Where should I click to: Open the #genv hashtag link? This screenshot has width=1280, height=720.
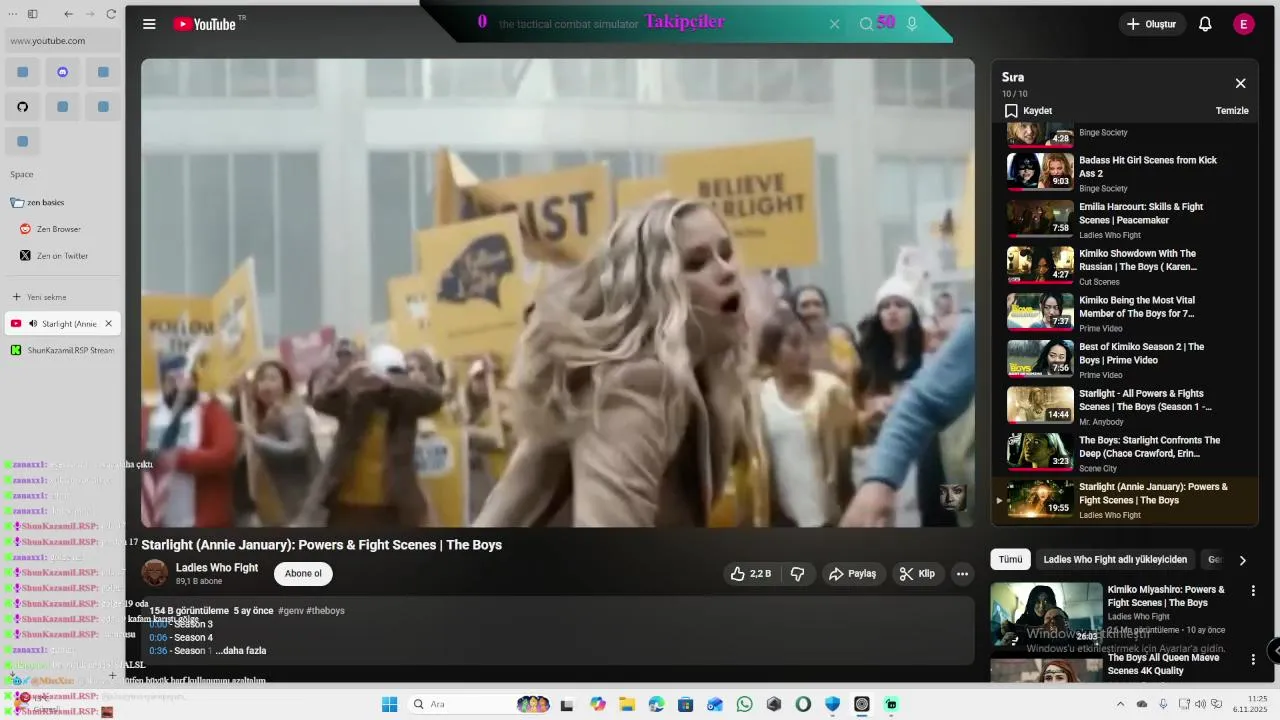(290, 611)
